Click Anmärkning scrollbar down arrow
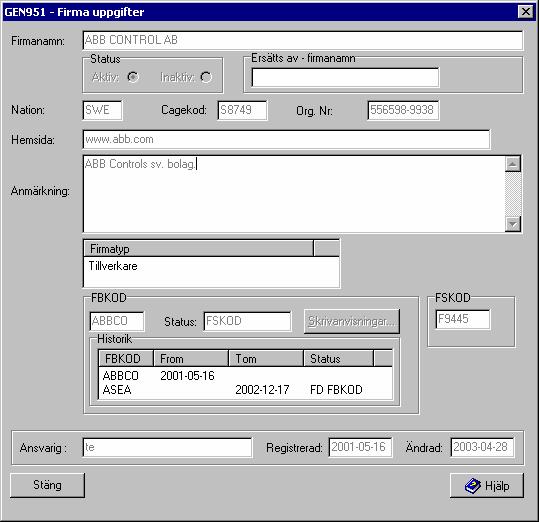539x522 pixels. (x=513, y=224)
